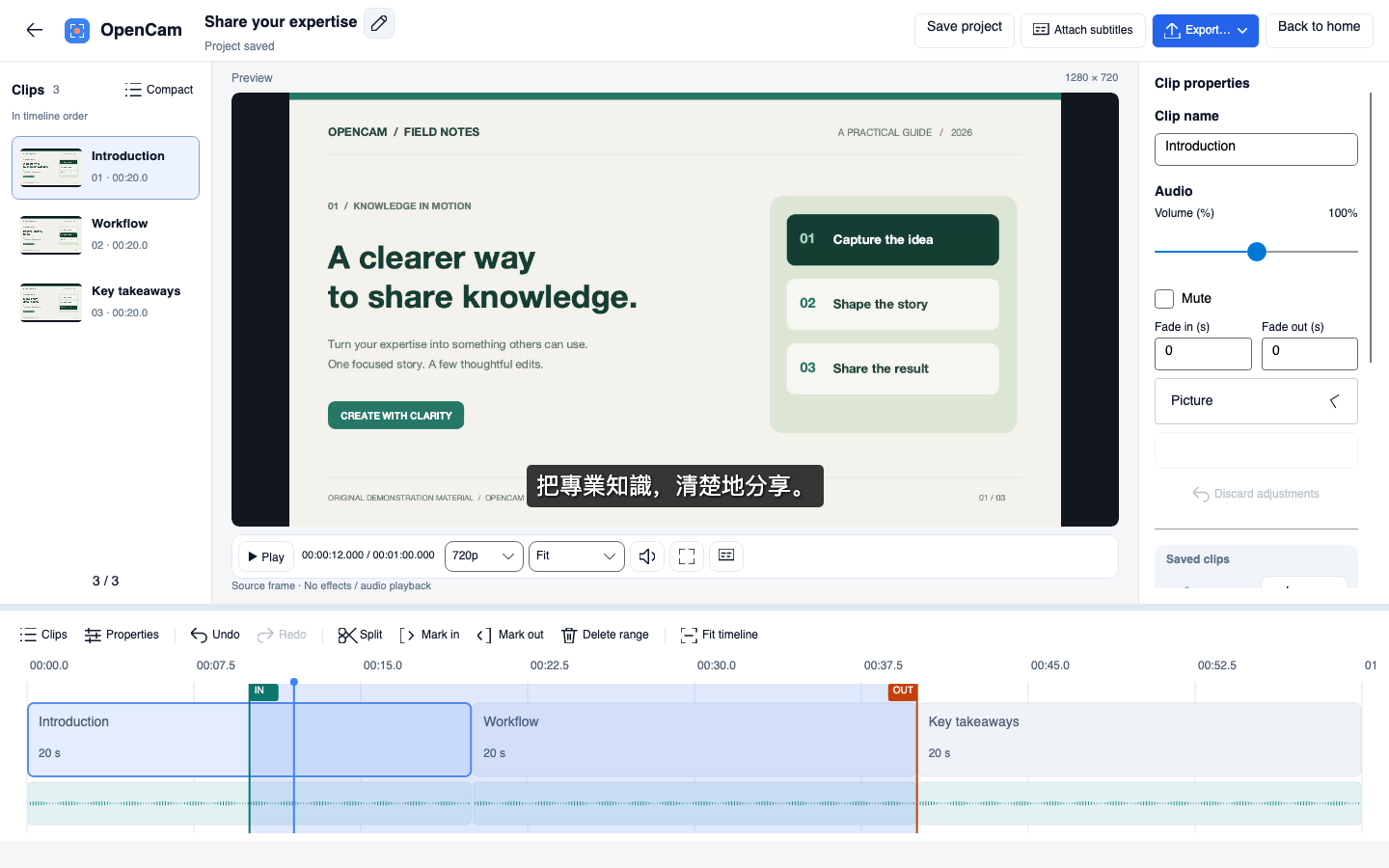Select the Introduction clip thumbnail
1389x868 pixels.
pyautogui.click(x=51, y=168)
